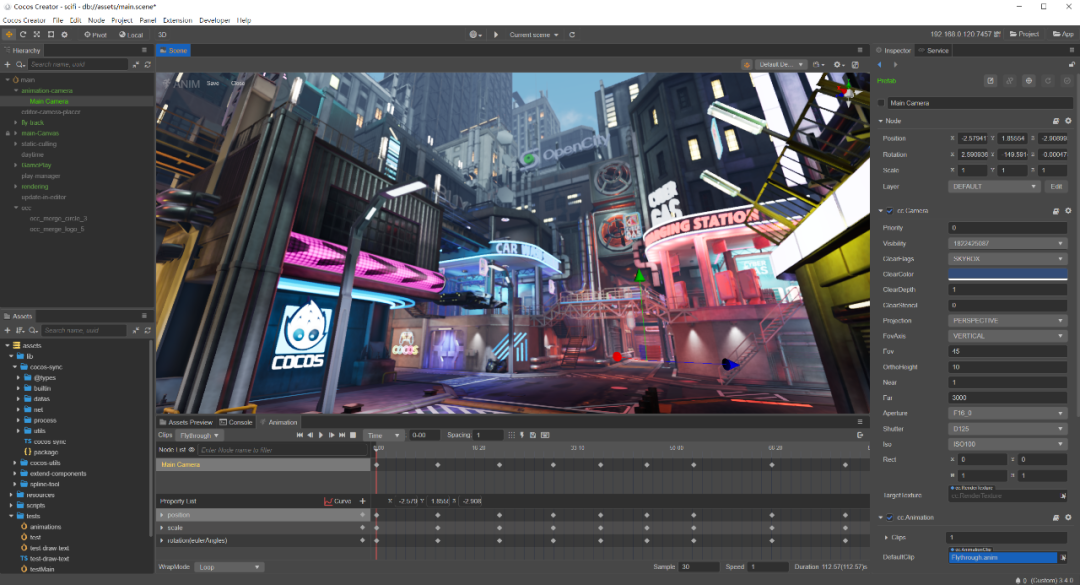Expand the rotation(eulerAngles) property row
1080x585 pixels.
pyautogui.click(x=163, y=541)
